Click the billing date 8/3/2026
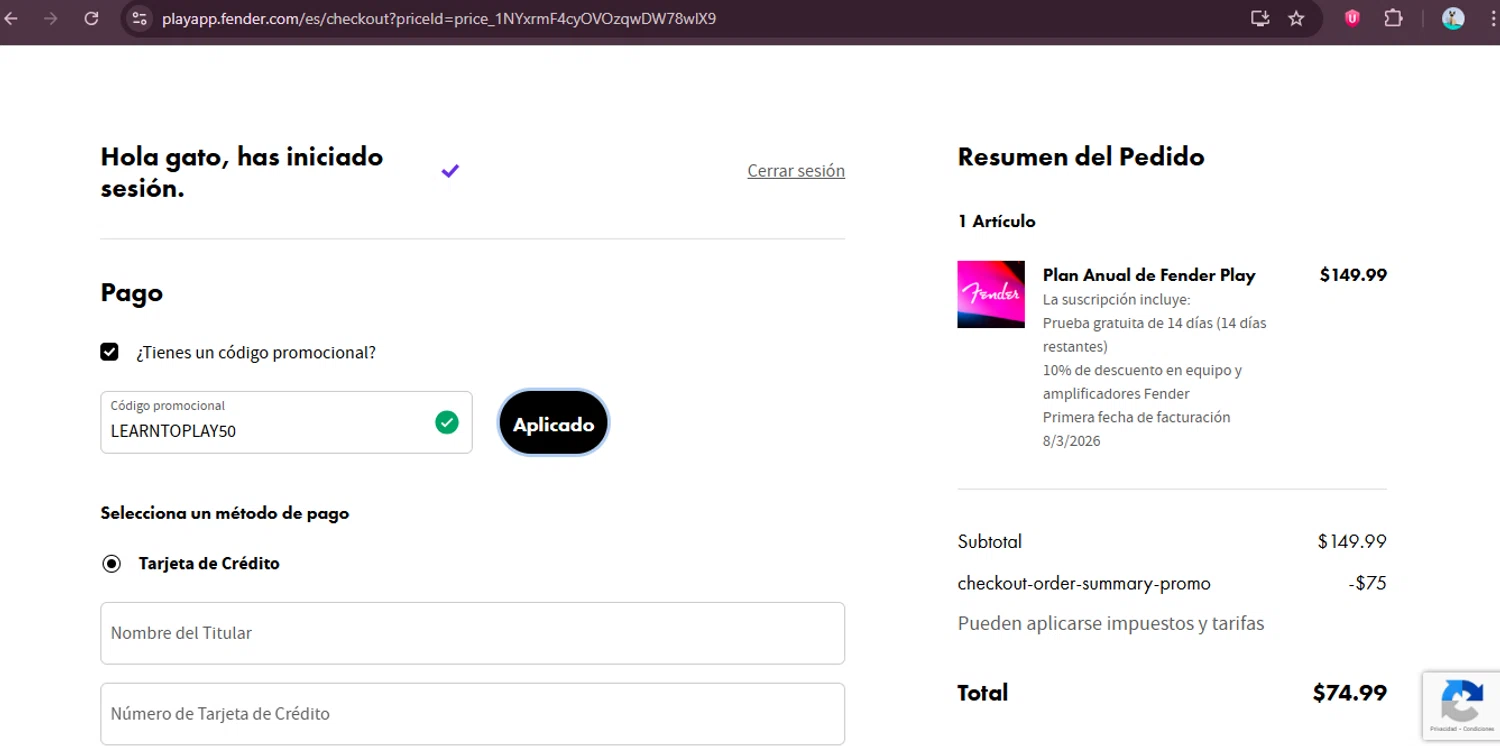Screen dimensions: 1500x746 pyautogui.click(x=1071, y=441)
